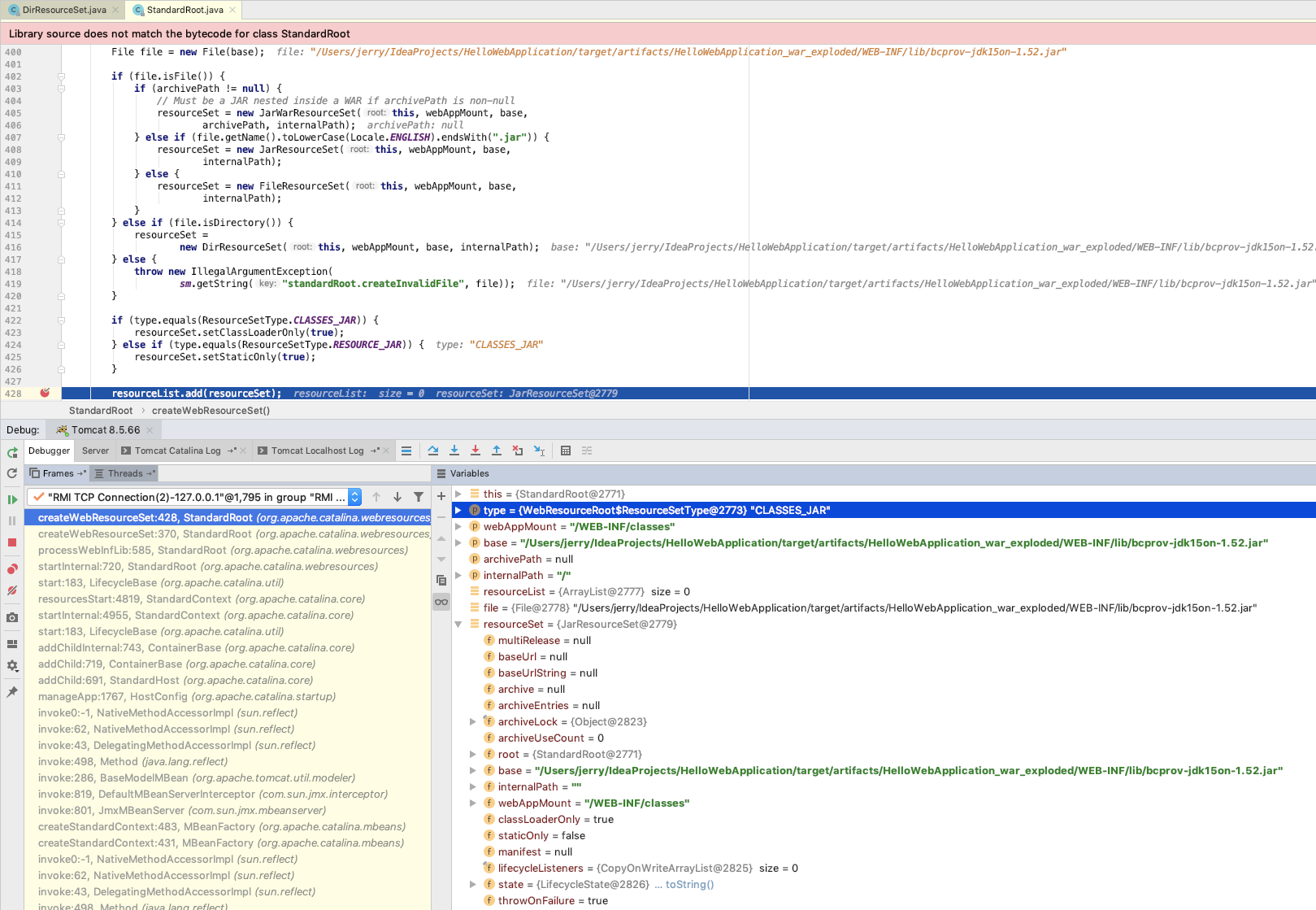Open the thread selector dropdown
Viewport: 1316px width, 910px height.
pos(354,497)
